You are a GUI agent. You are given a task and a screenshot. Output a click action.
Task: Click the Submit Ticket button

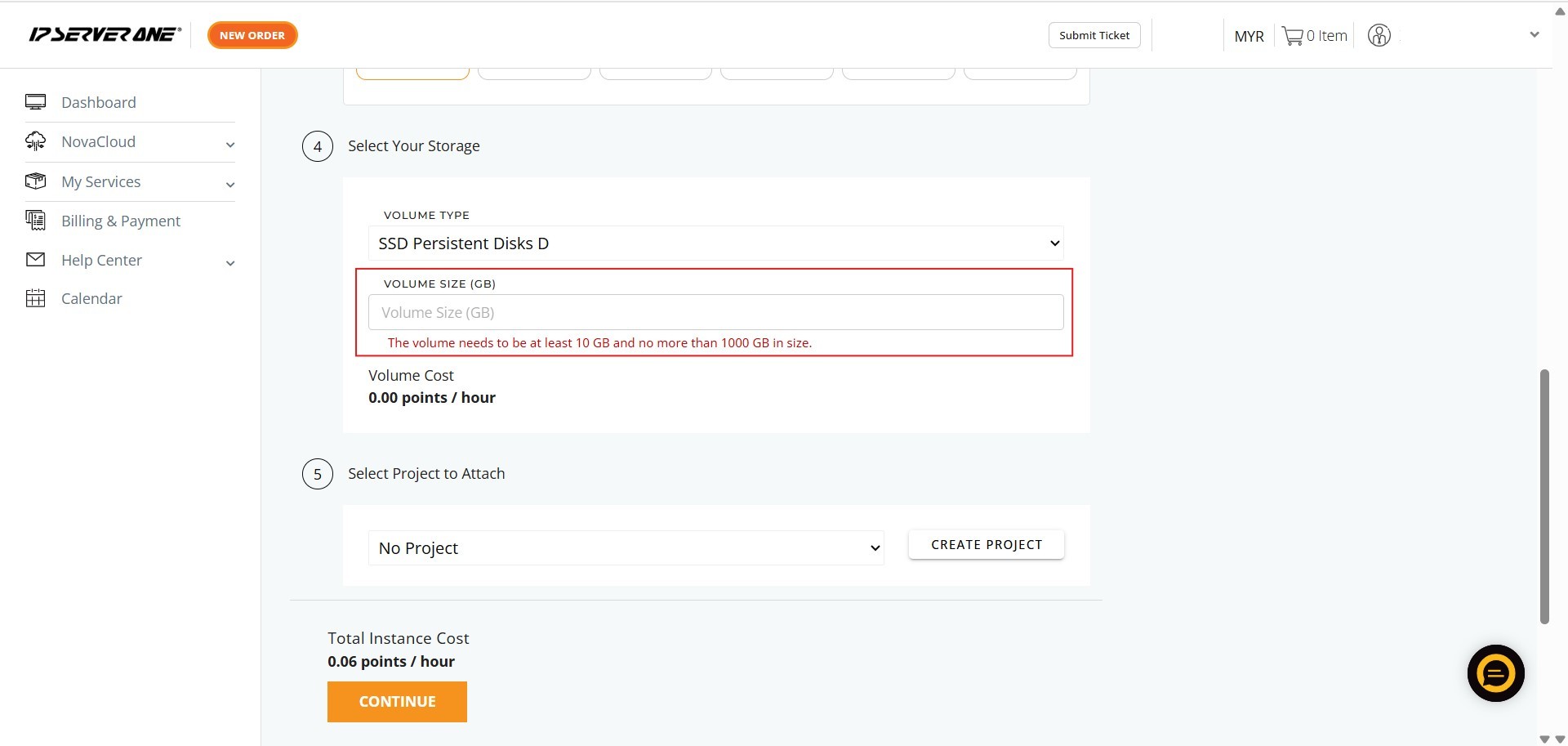click(x=1094, y=35)
